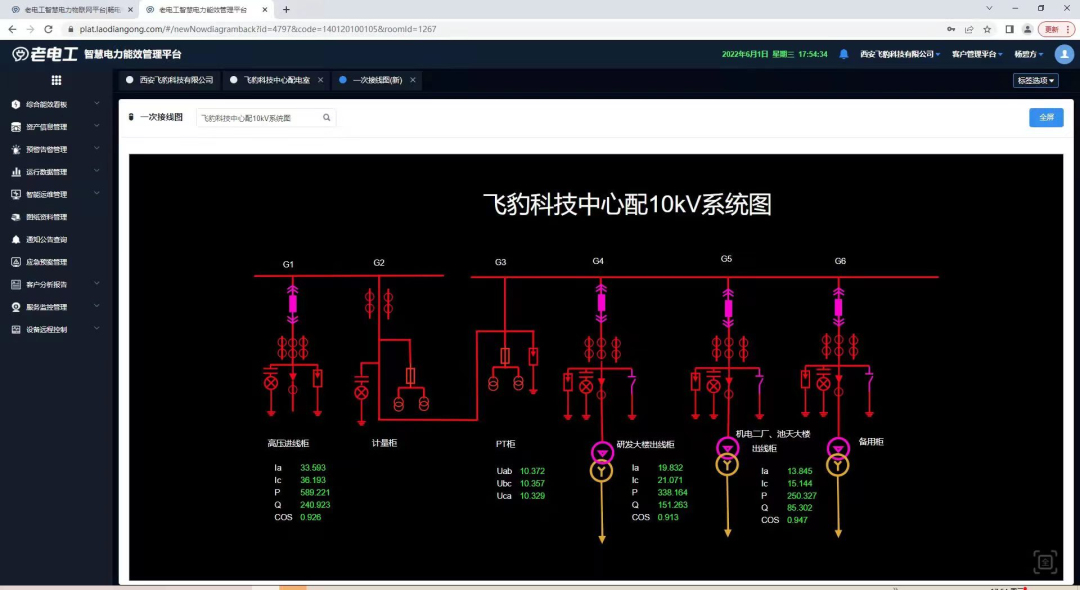Click the password key icon in address bar

point(951,29)
